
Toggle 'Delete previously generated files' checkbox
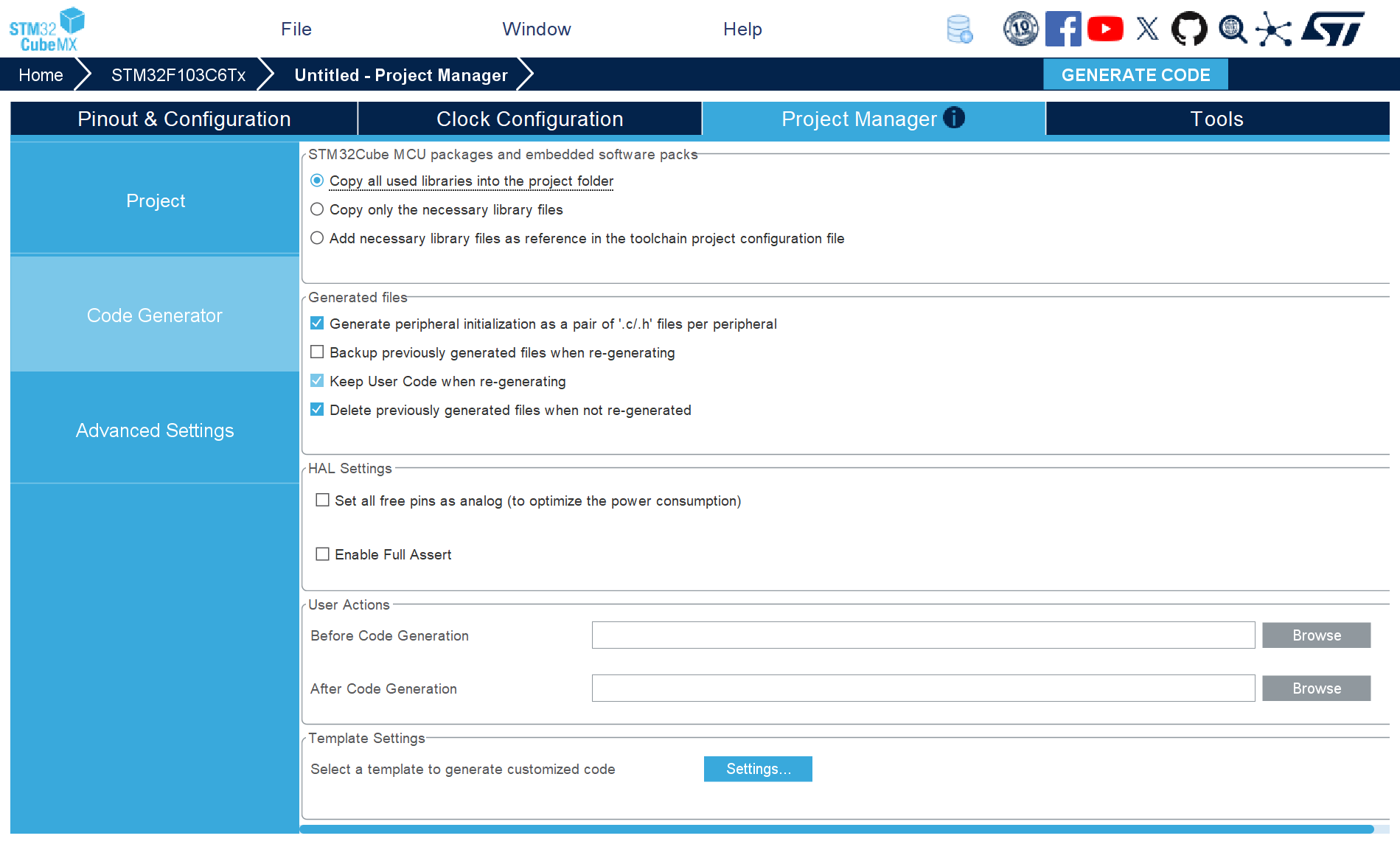pyautogui.click(x=317, y=409)
